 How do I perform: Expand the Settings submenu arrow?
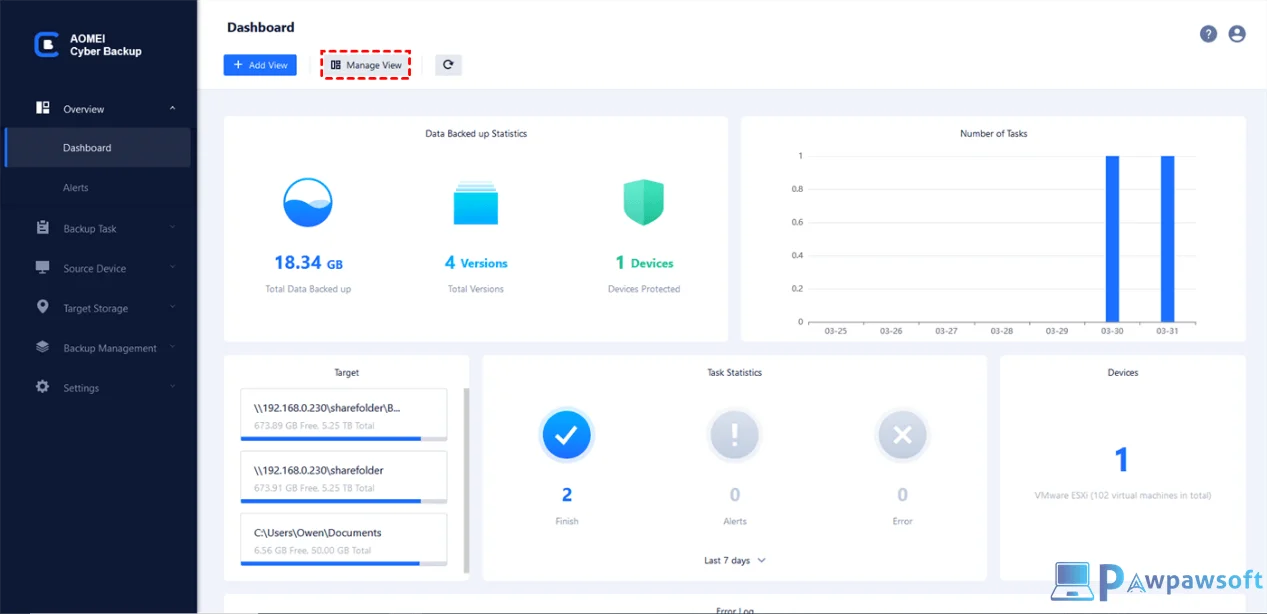click(x=172, y=387)
